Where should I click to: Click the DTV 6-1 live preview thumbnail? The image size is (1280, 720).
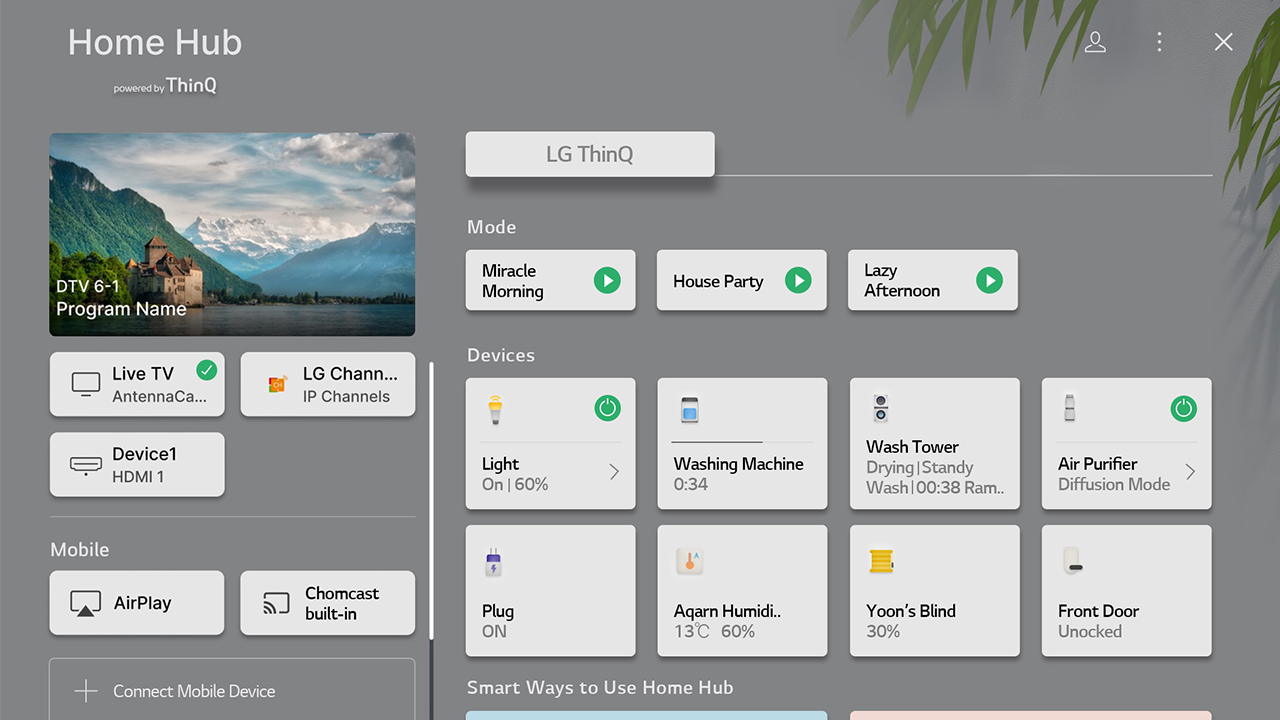point(232,234)
